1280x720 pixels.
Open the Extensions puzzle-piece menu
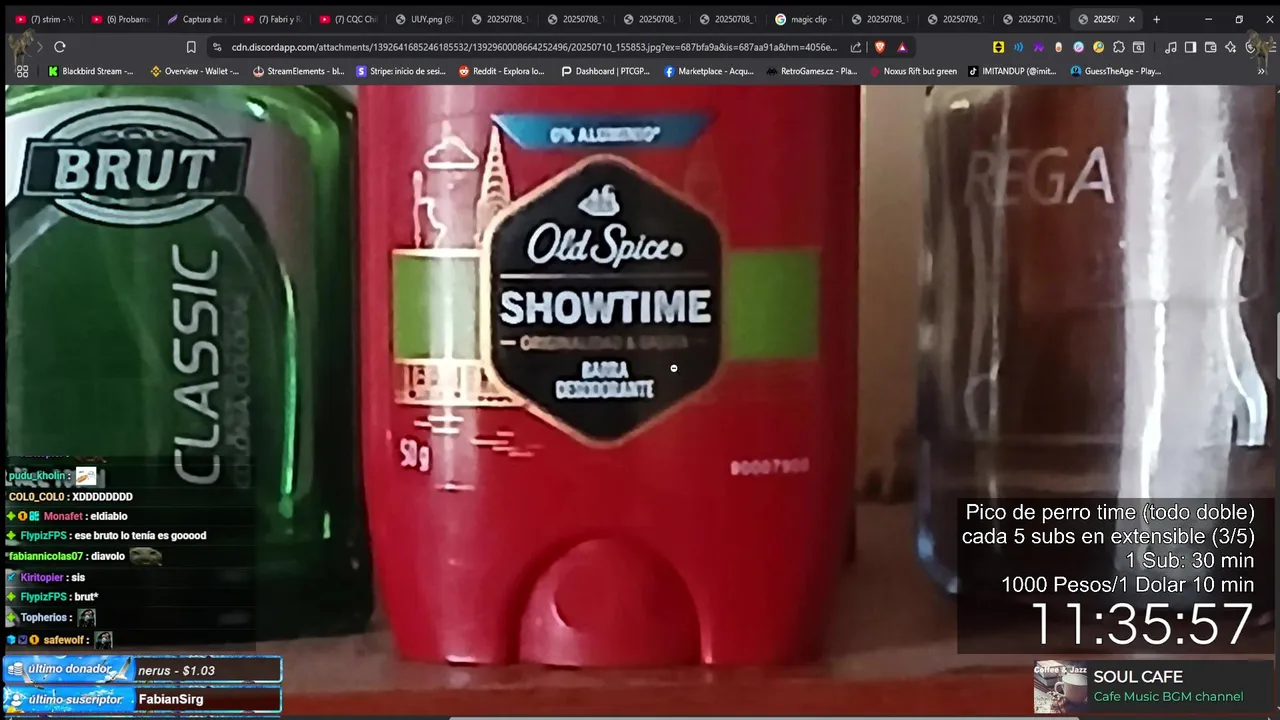(1118, 47)
